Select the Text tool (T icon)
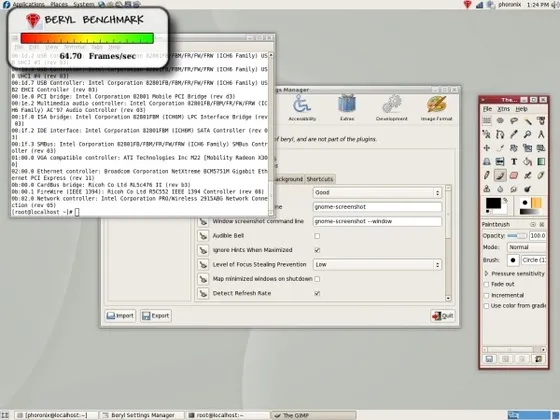Viewport: 560px width, 420px height. (514, 161)
